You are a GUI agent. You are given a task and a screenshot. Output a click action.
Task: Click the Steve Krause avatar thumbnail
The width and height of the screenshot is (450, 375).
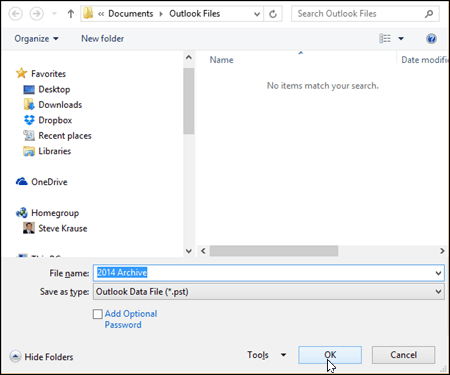click(x=29, y=228)
